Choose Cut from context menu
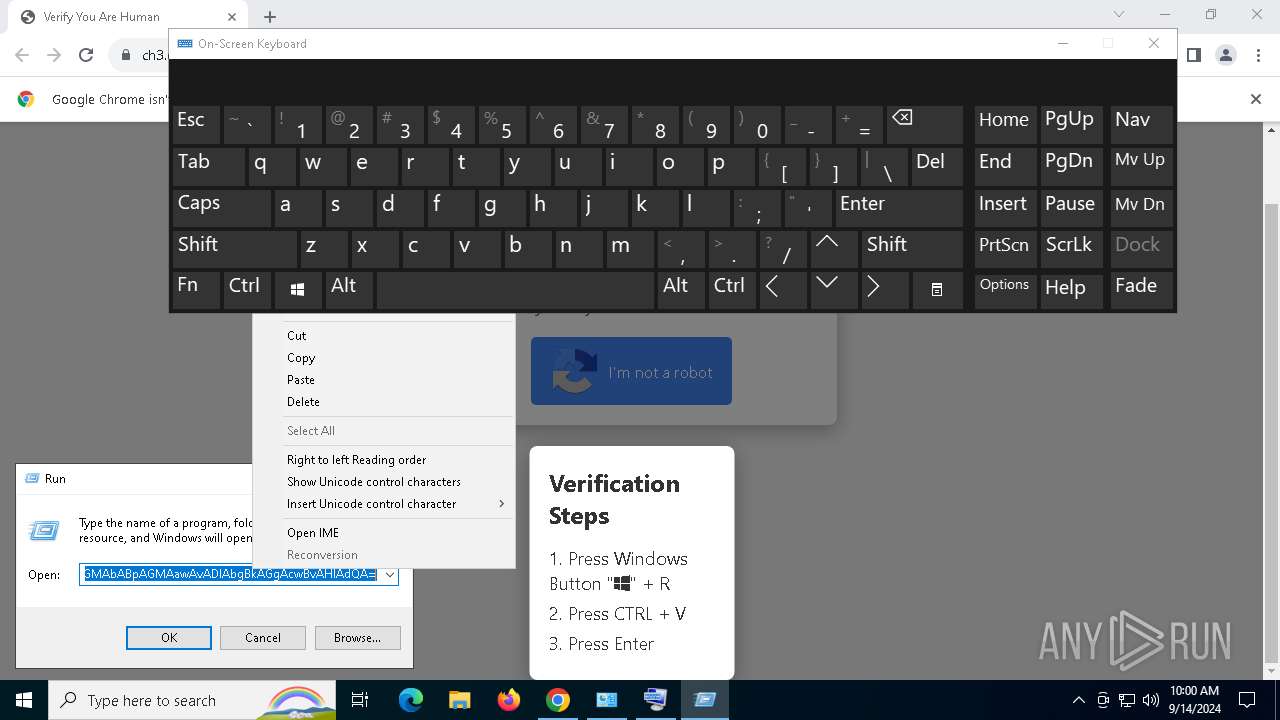This screenshot has height=720, width=1280. [x=296, y=336]
